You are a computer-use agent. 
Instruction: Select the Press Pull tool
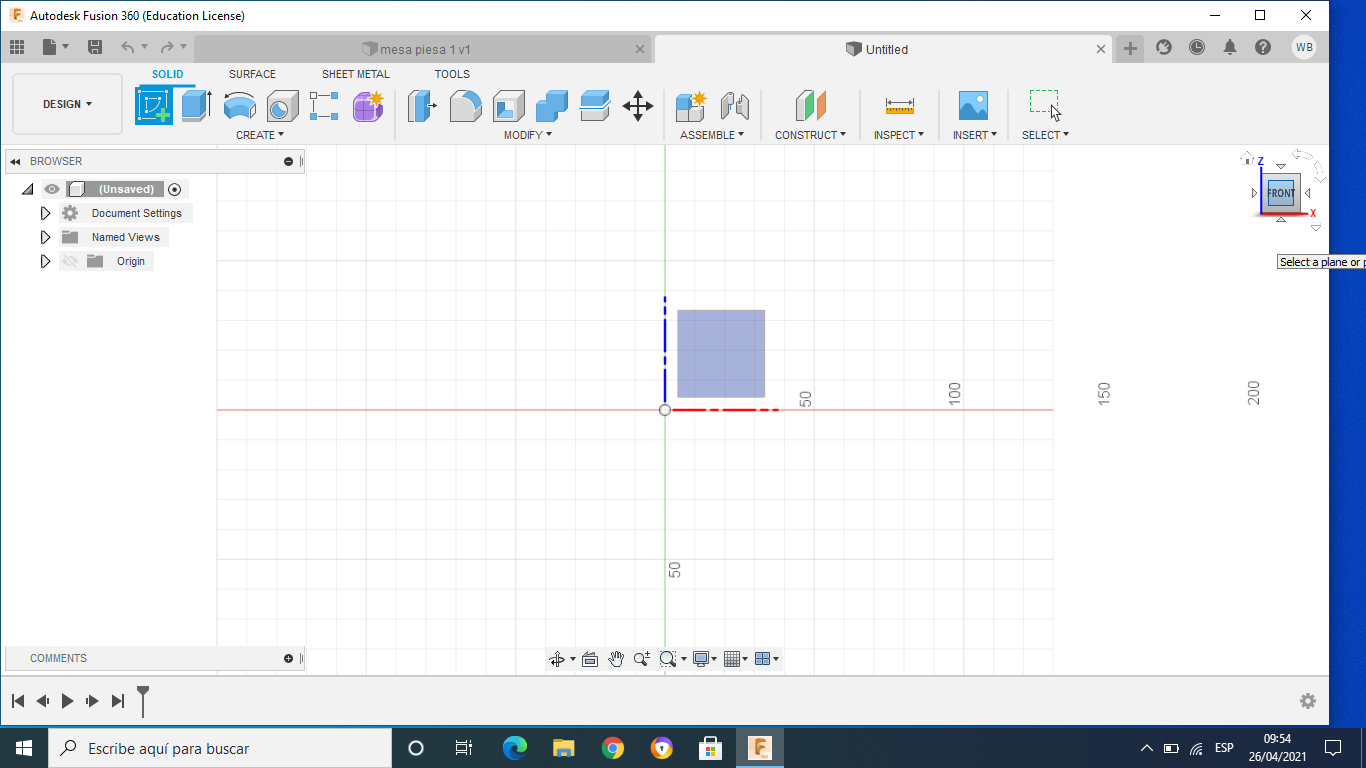pos(422,105)
